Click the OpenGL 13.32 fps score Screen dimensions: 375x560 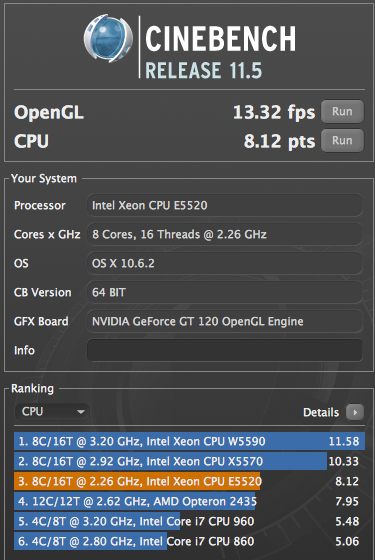(274, 112)
